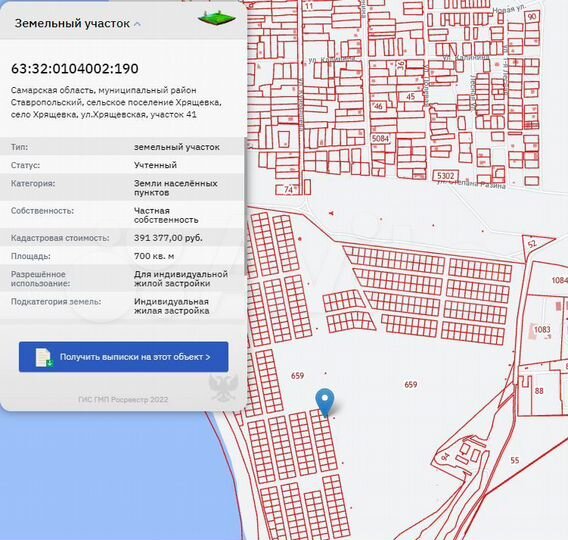Click Получить выписки на этот объект button
Viewport: 568px width, 540px height.
(124, 357)
